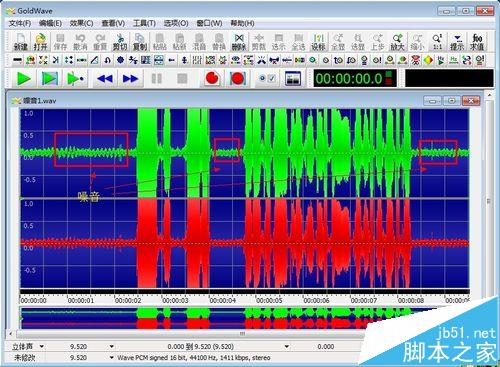Click the 缩小 (Zoom out) toolbar icon
This screenshot has height=367, width=500.
tap(417, 42)
